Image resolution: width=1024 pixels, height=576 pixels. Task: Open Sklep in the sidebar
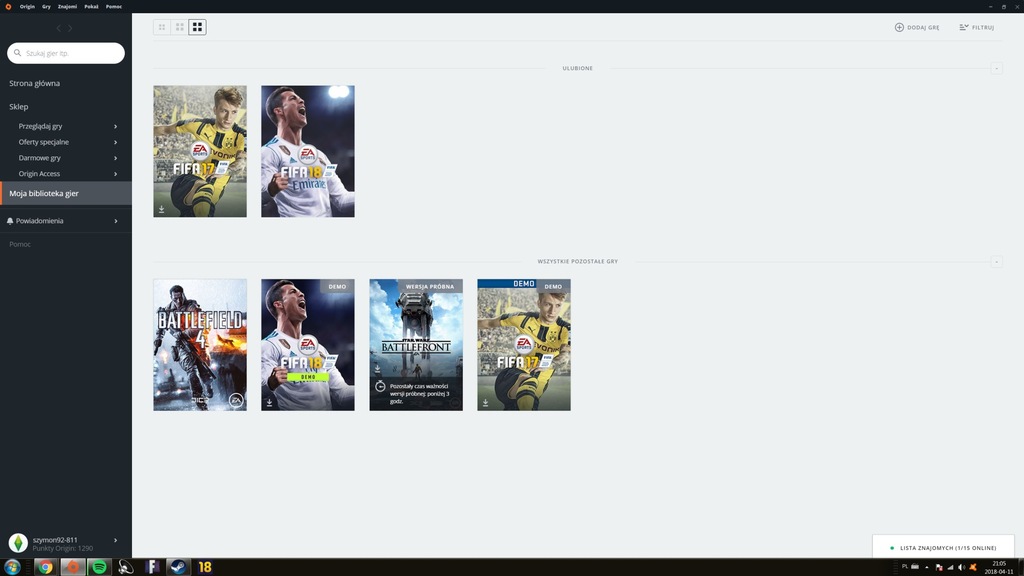click(x=18, y=106)
